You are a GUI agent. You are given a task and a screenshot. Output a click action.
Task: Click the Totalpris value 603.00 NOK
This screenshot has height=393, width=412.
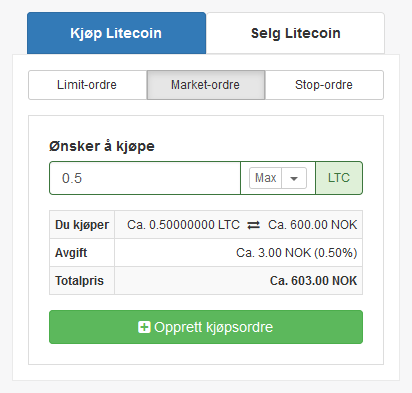click(x=313, y=281)
